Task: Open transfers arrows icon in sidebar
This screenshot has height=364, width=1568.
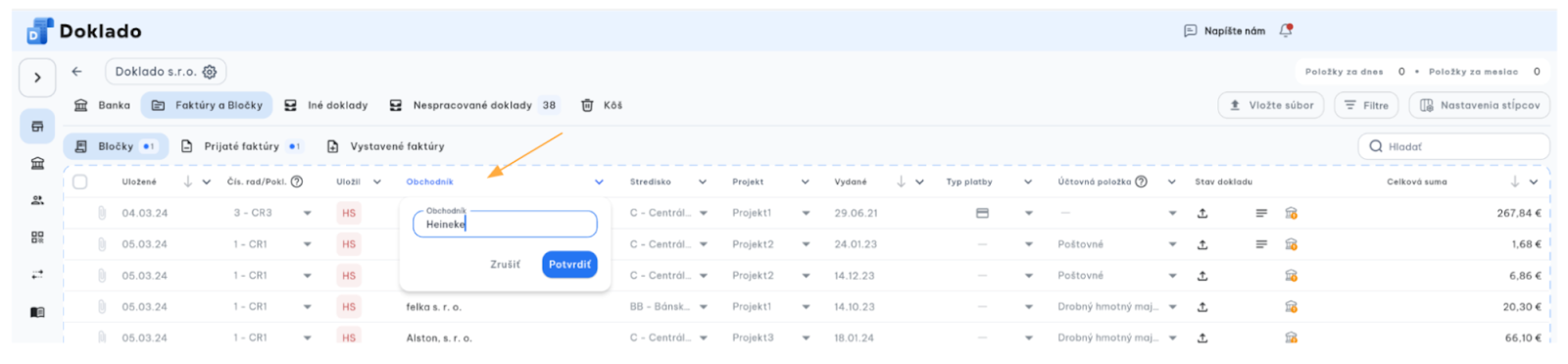Action: pos(37,275)
